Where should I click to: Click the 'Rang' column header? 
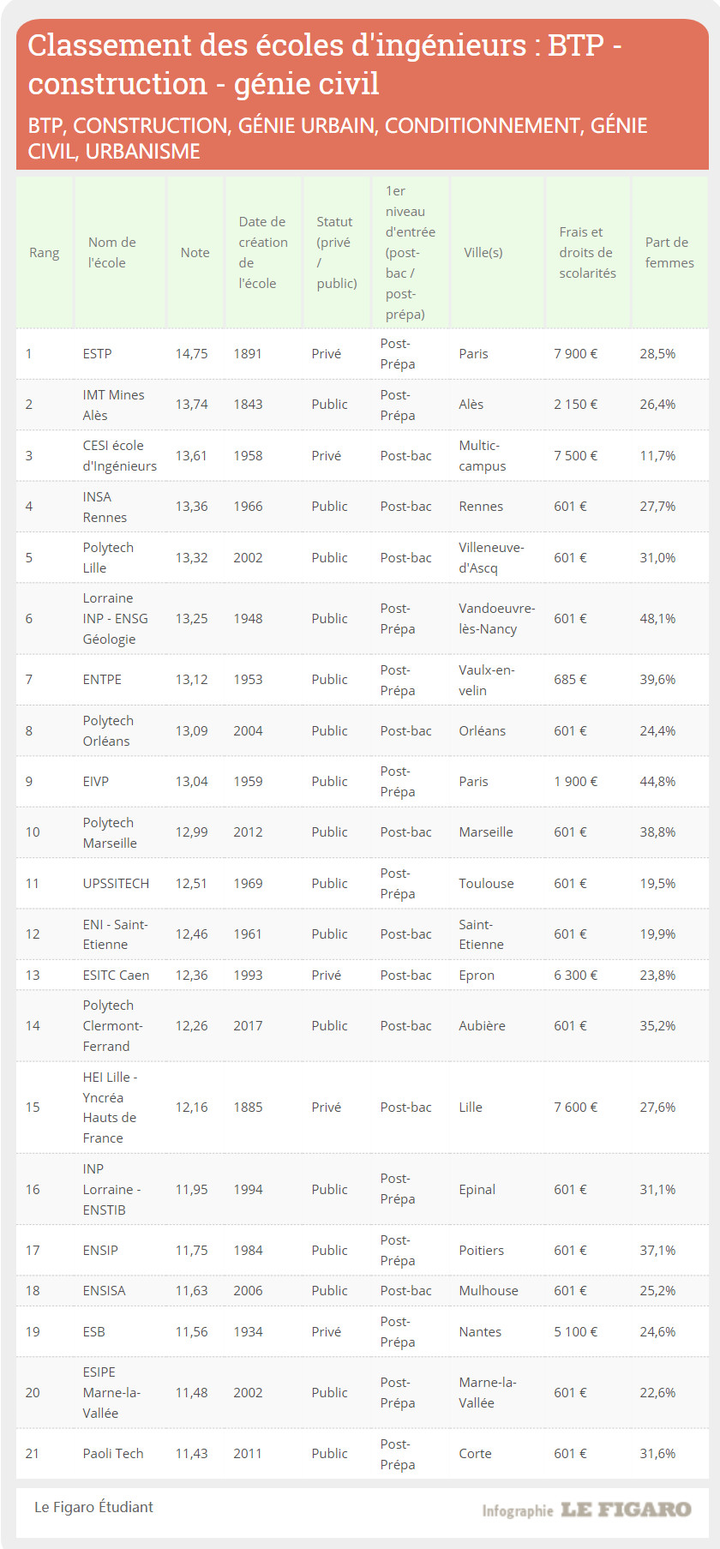click(44, 253)
